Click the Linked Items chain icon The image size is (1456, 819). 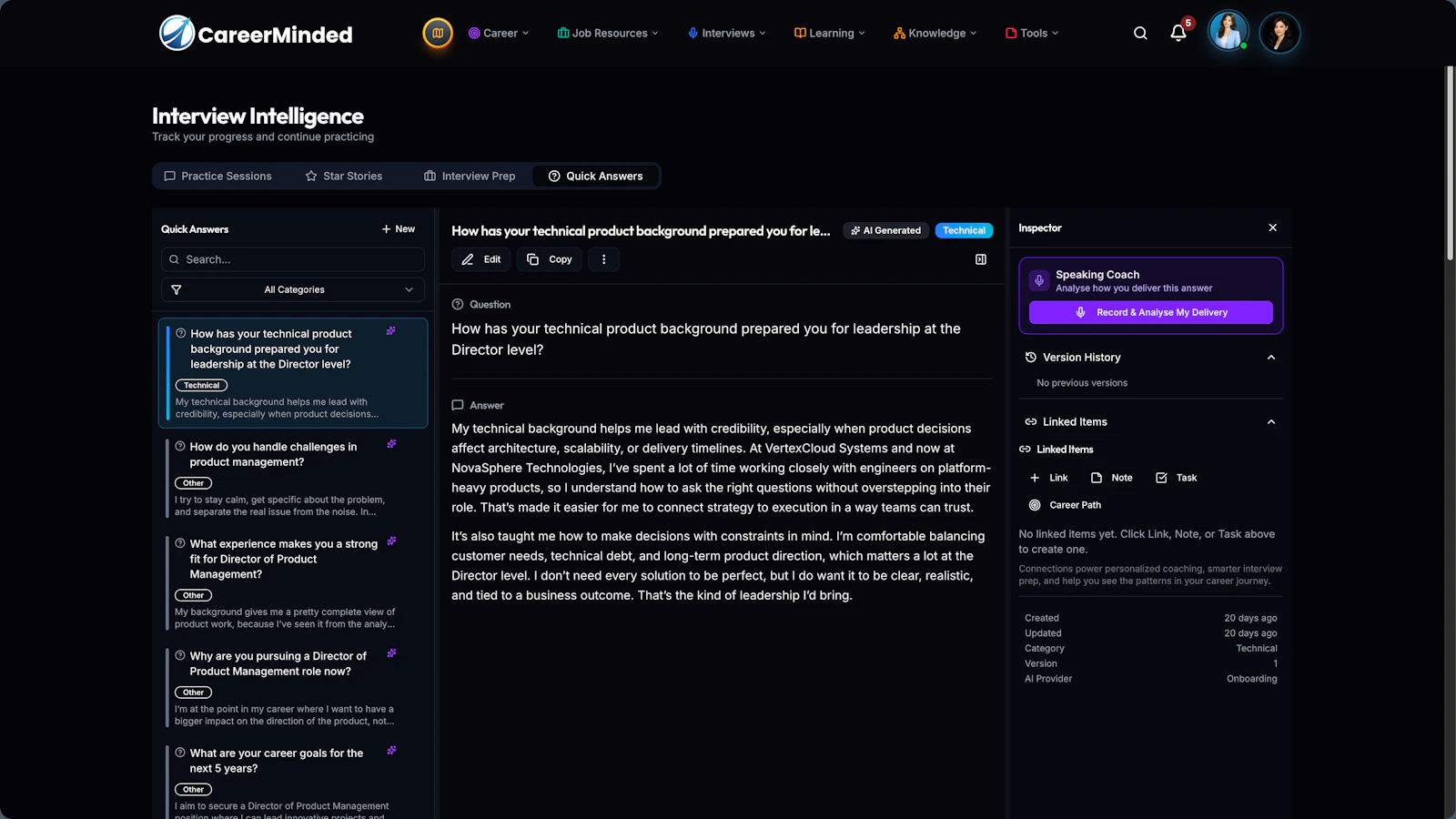tap(1031, 422)
